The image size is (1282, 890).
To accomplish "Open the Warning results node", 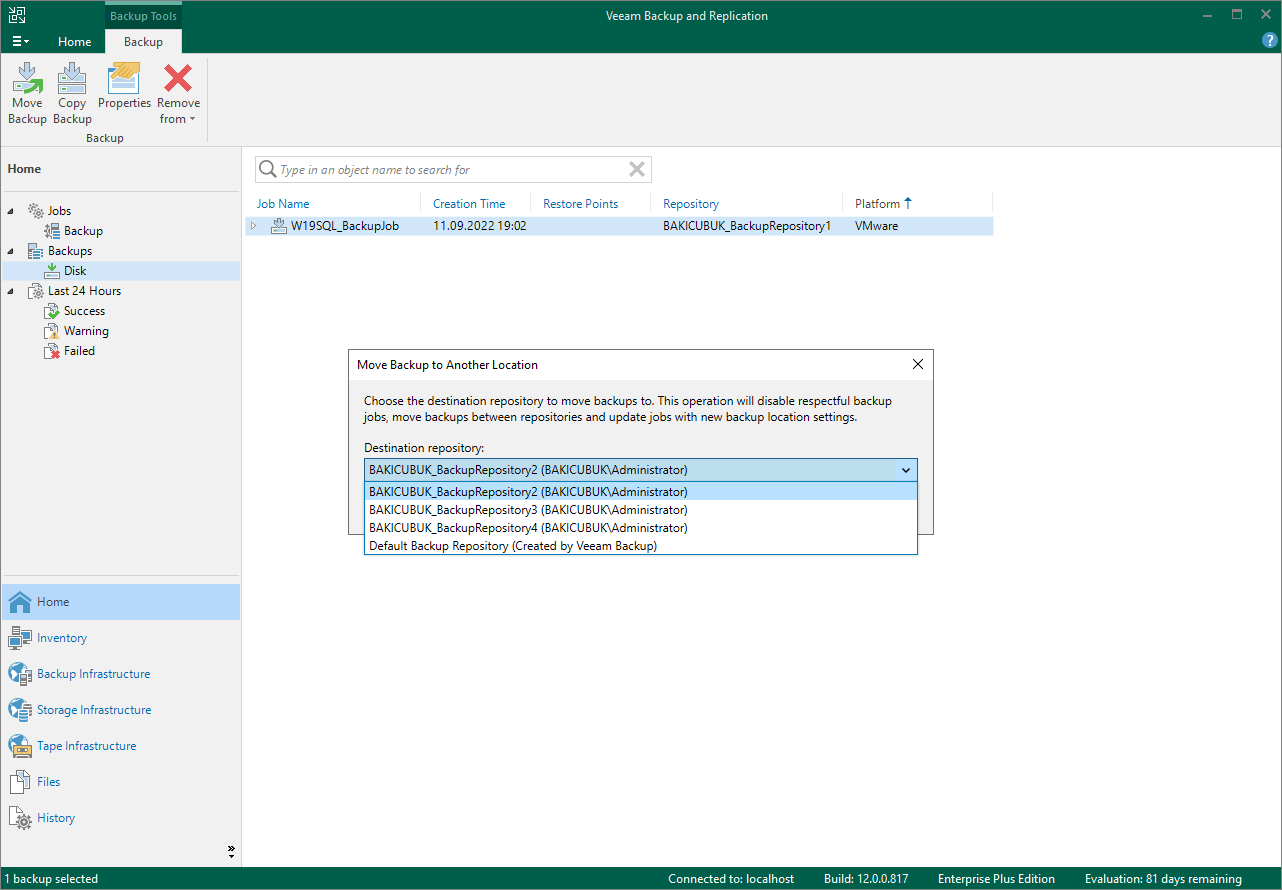I will point(86,331).
